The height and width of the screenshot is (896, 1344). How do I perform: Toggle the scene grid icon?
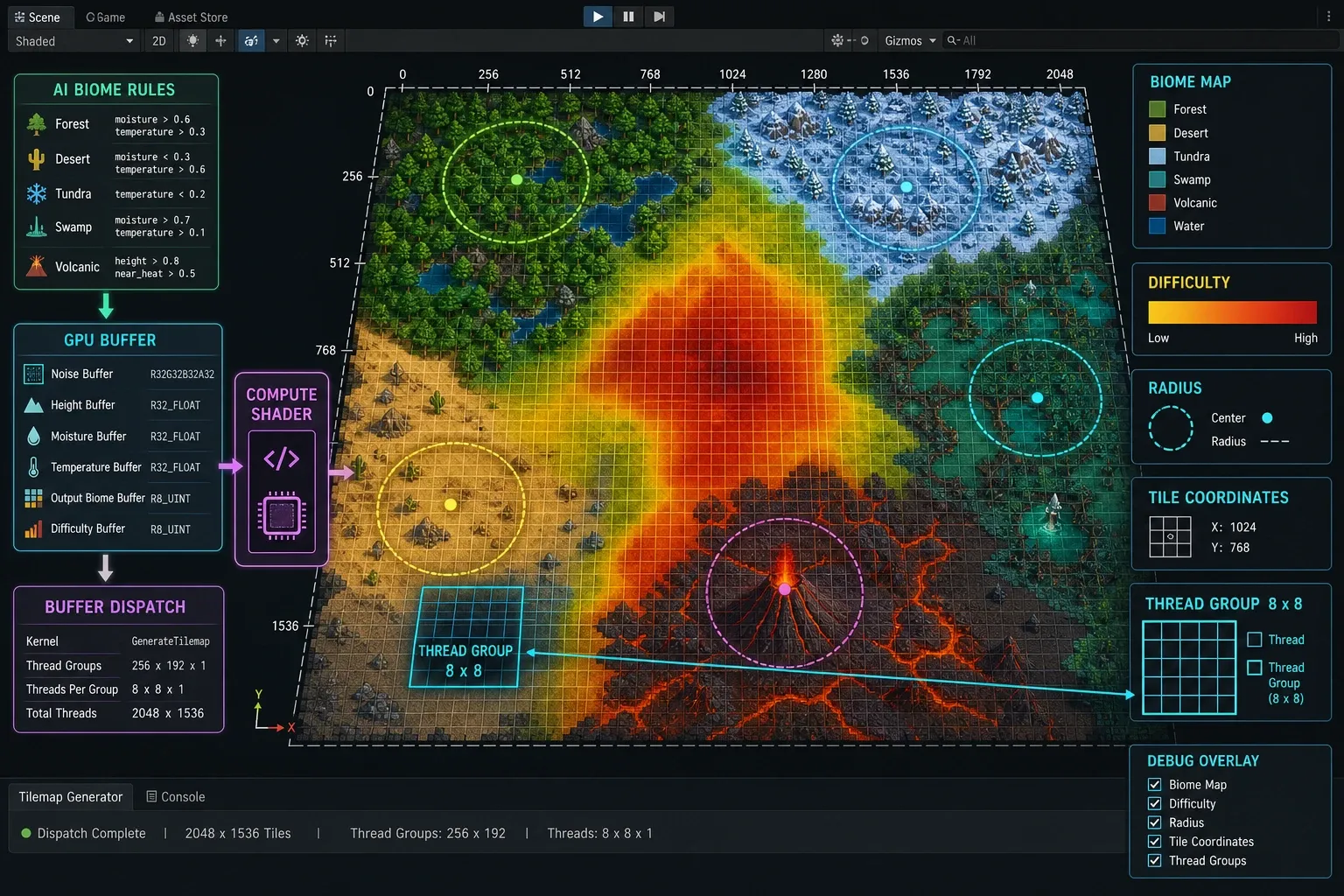tap(331, 41)
